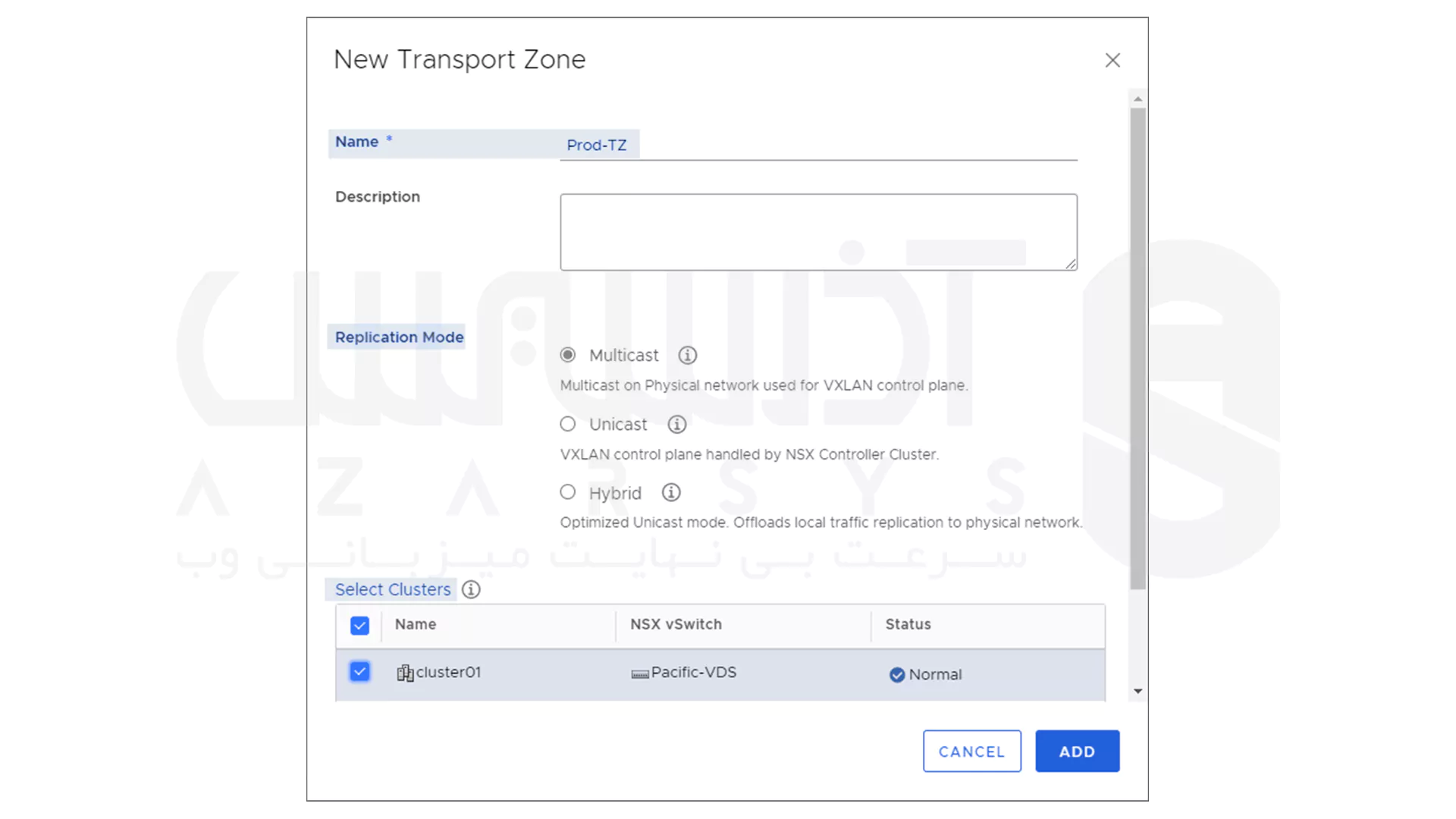1456x819 pixels.
Task: Click the ADD button
Action: (1077, 751)
